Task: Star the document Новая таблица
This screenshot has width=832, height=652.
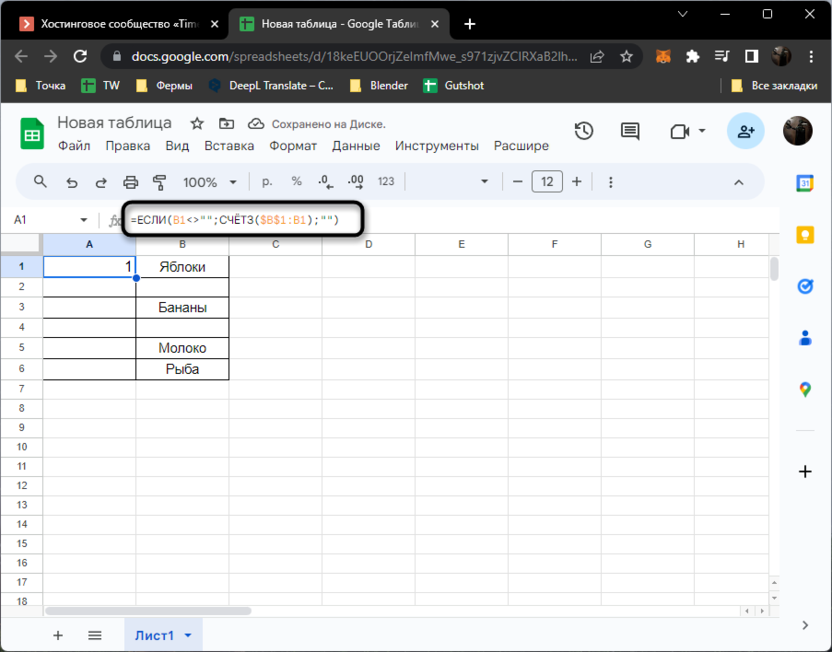Action: 197,123
